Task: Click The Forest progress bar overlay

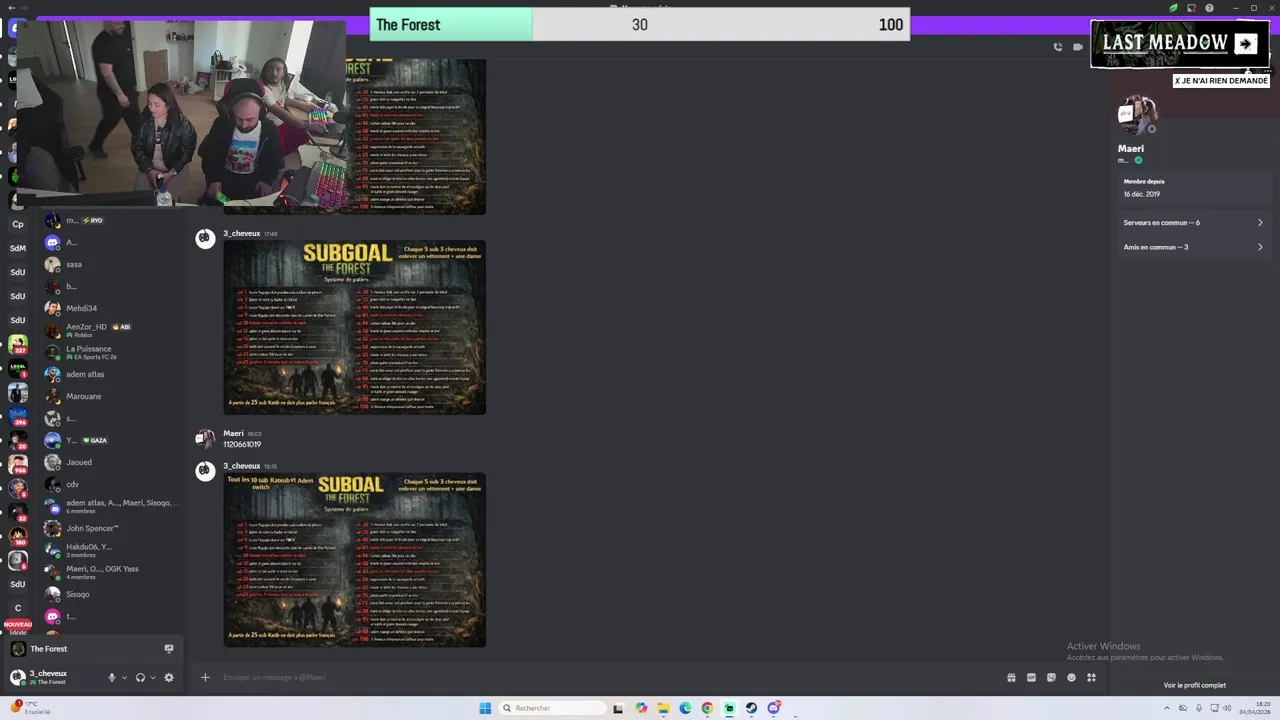Action: point(640,25)
